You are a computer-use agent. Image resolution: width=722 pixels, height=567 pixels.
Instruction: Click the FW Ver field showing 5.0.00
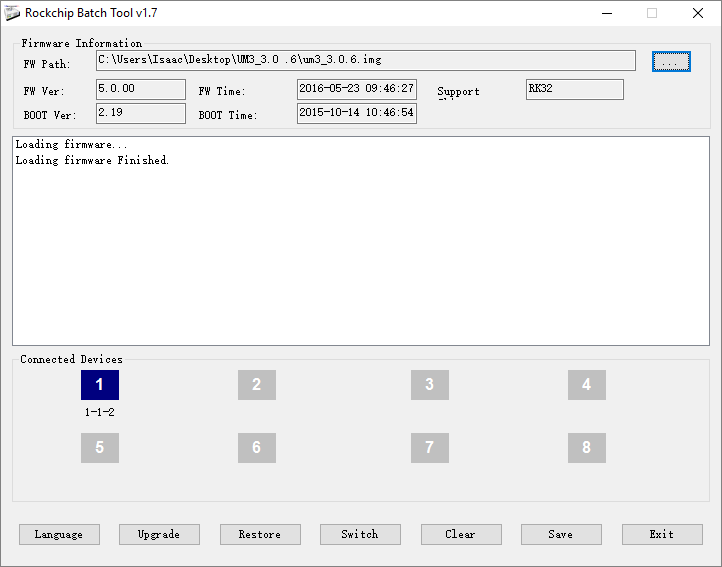pyautogui.click(x=141, y=89)
